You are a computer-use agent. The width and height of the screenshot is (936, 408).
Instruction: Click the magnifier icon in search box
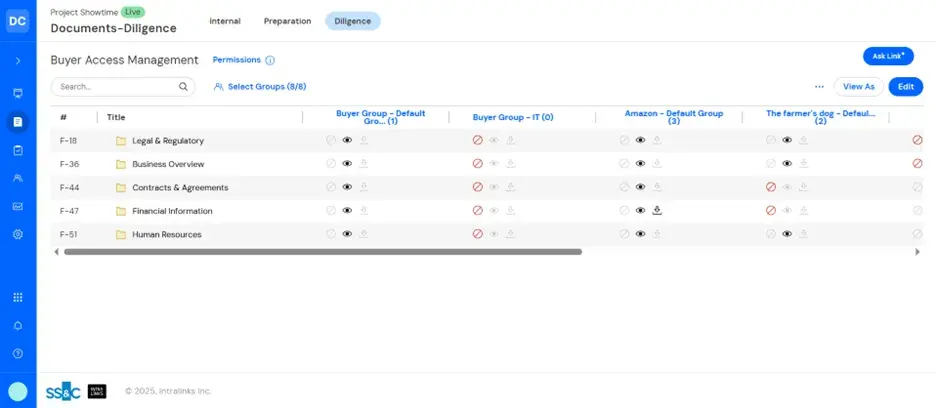tap(183, 87)
